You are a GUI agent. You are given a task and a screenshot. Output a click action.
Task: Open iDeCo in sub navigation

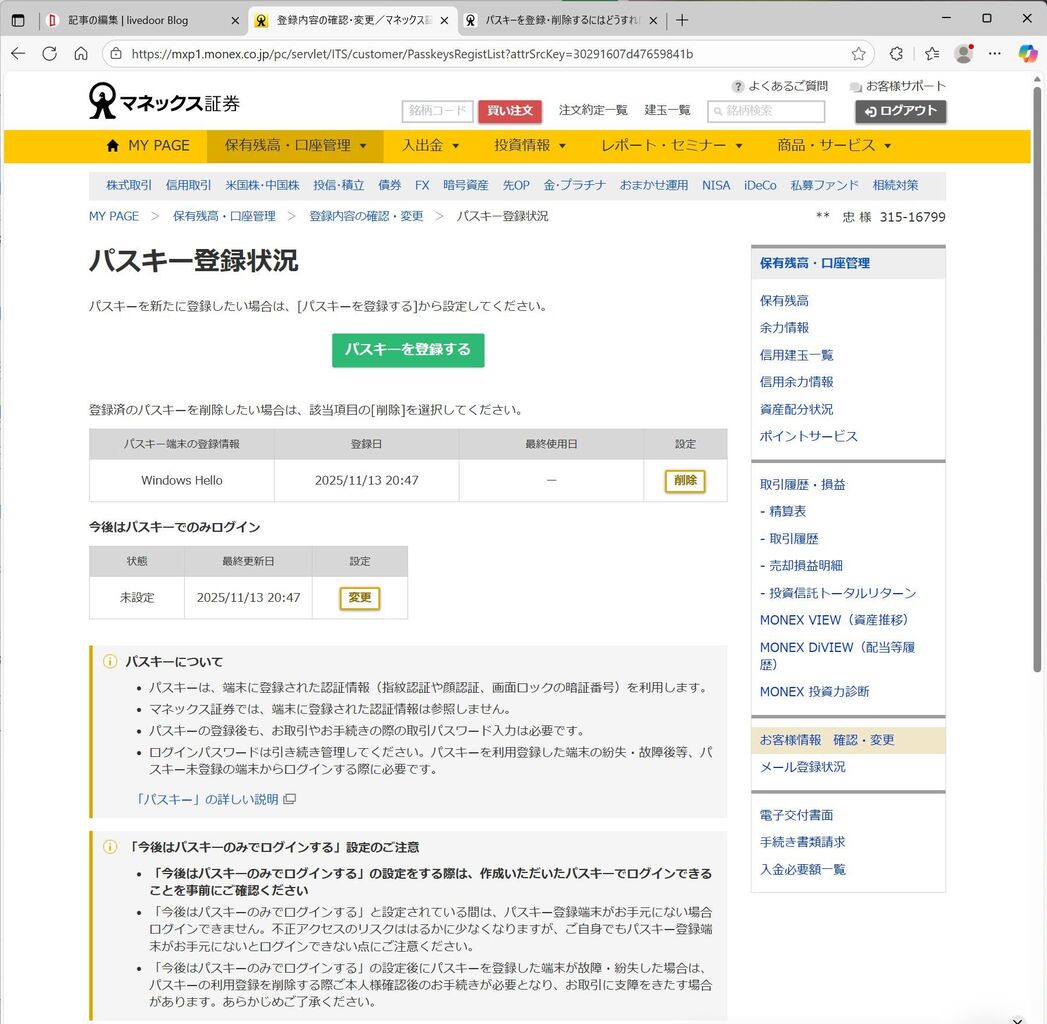761,185
